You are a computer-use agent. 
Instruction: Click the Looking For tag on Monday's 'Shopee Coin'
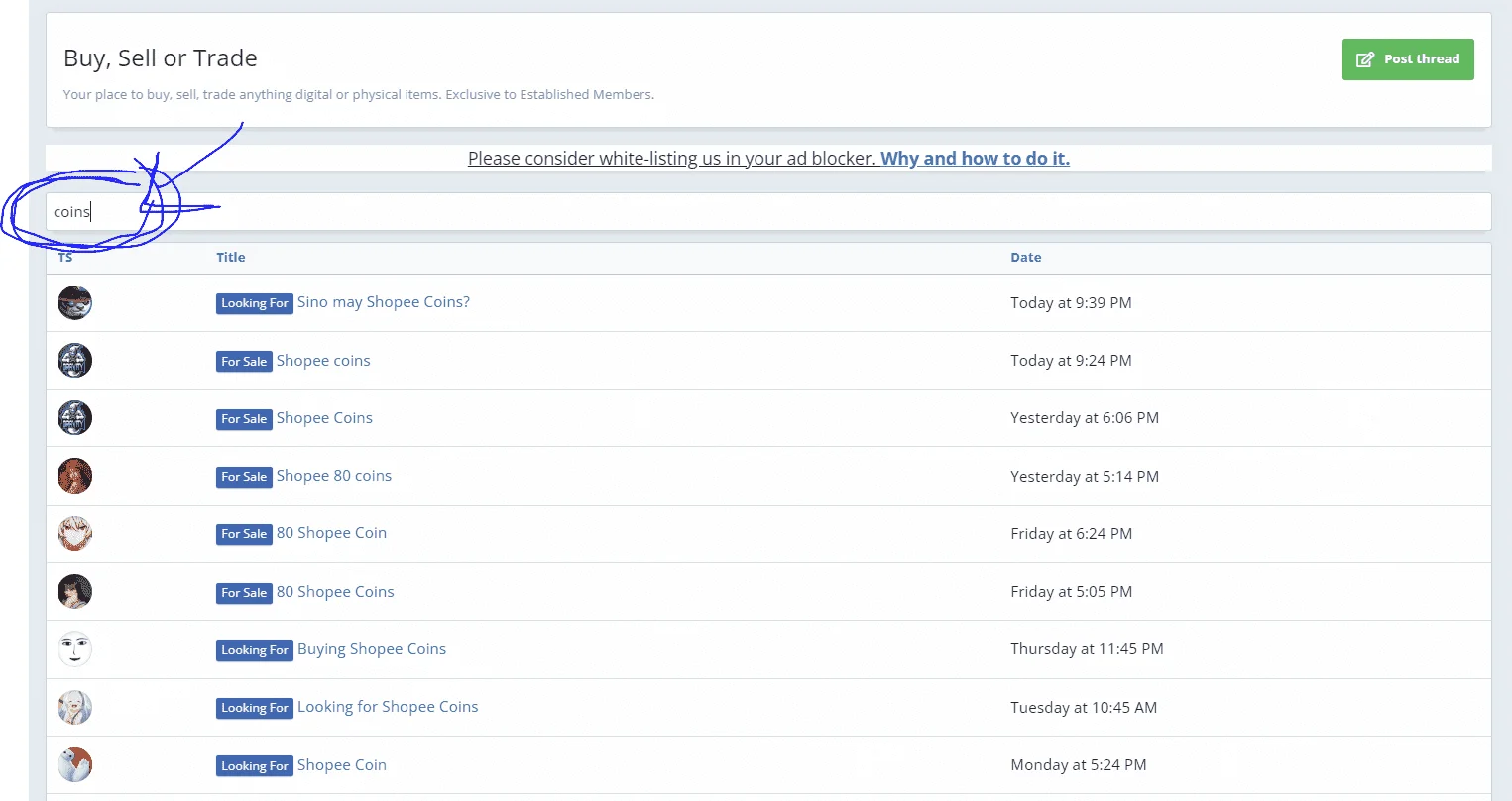255,766
